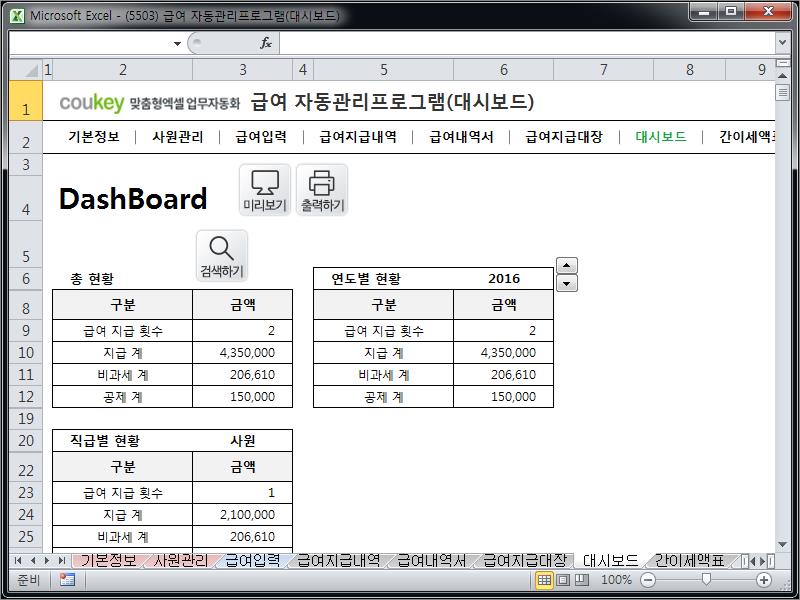
Task: Open the Name Box dropdown arrow
Action: (x=177, y=43)
